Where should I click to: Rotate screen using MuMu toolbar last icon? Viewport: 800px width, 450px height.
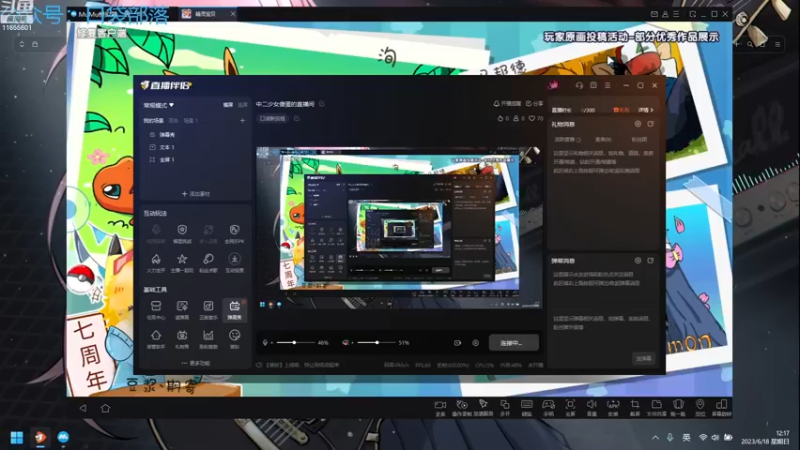click(x=721, y=408)
